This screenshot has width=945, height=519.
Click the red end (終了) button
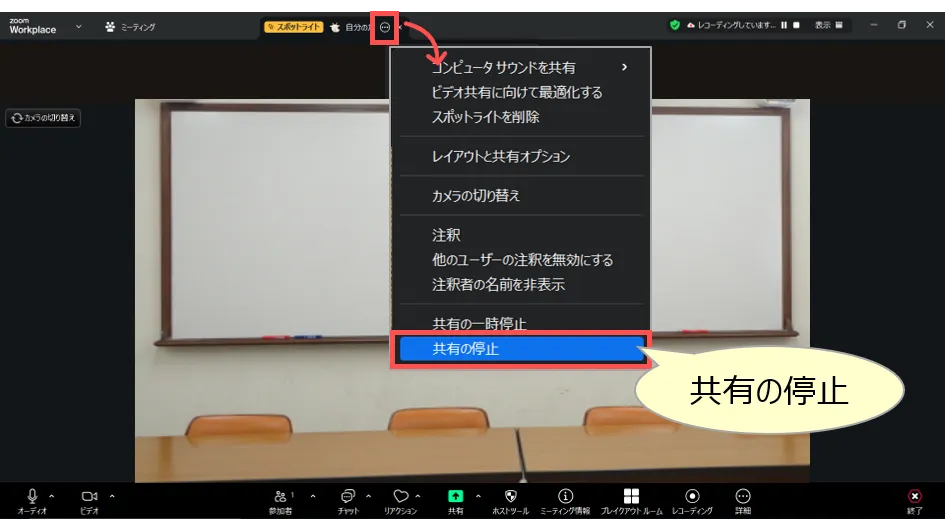(914, 496)
